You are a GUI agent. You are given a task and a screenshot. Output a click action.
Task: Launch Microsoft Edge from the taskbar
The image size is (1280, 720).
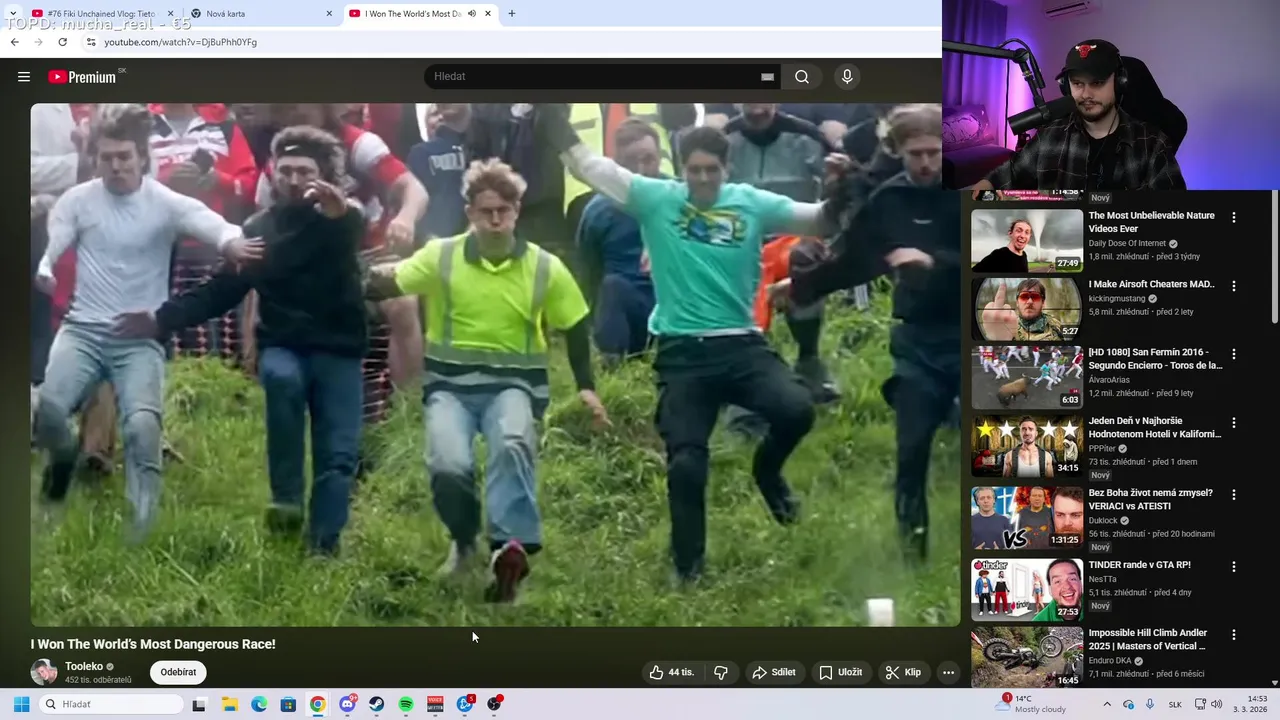259,704
